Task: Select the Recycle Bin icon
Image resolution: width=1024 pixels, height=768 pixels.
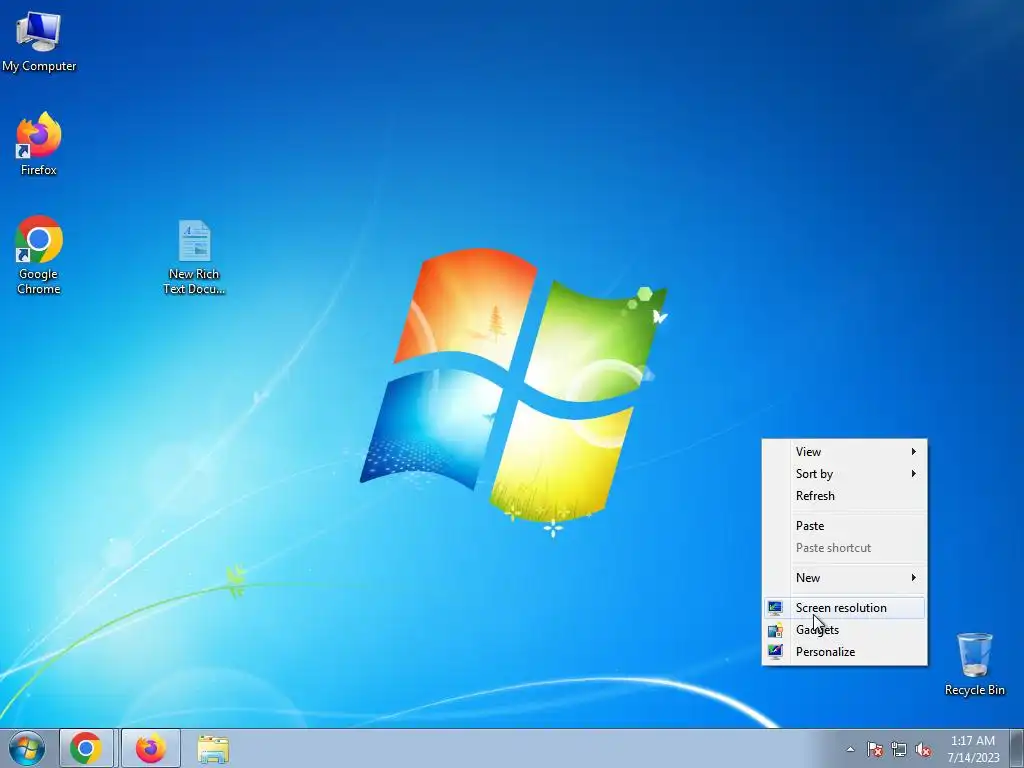Action: 974,664
